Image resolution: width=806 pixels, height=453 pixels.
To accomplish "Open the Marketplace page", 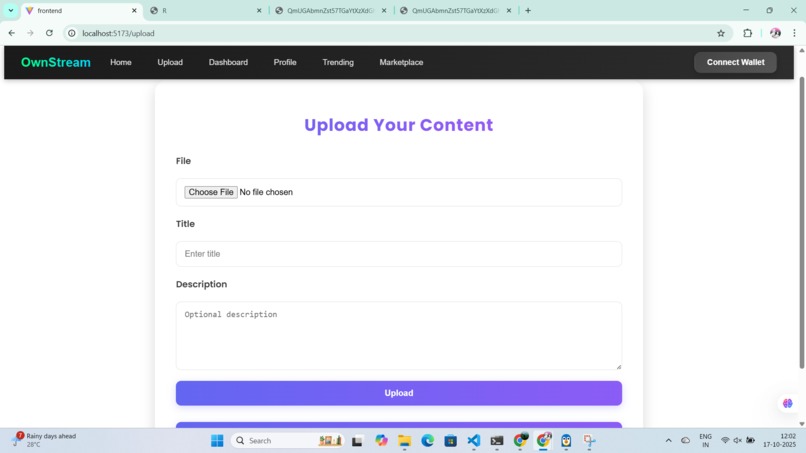I will 401,62.
